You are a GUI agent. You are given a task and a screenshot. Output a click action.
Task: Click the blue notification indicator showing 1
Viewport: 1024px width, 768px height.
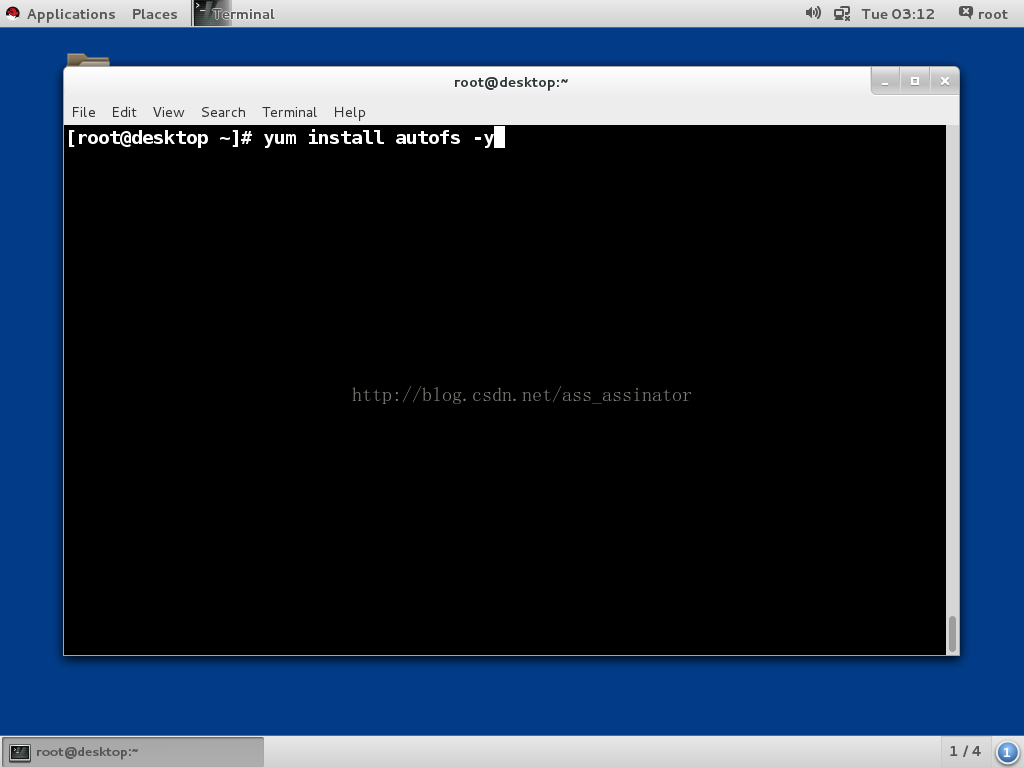pos(1007,752)
